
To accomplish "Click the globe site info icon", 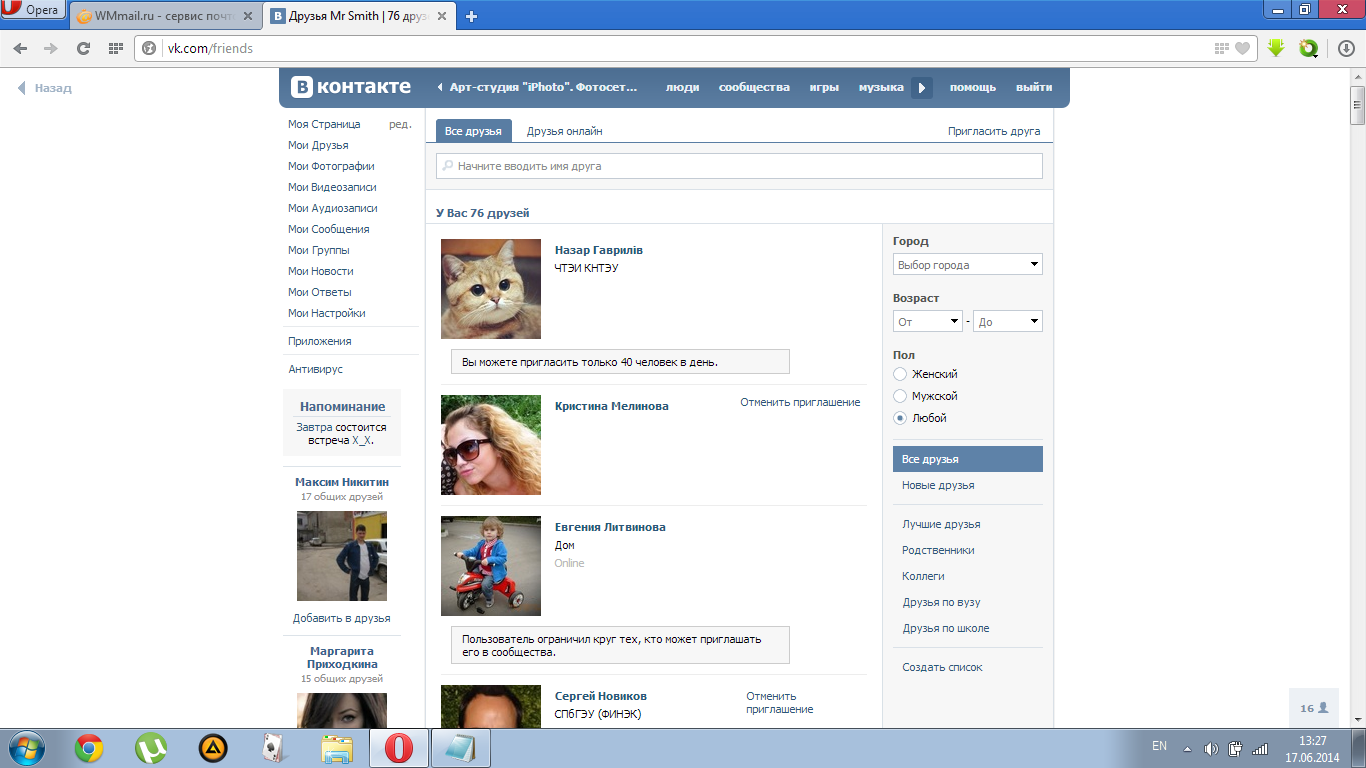I will coord(150,48).
